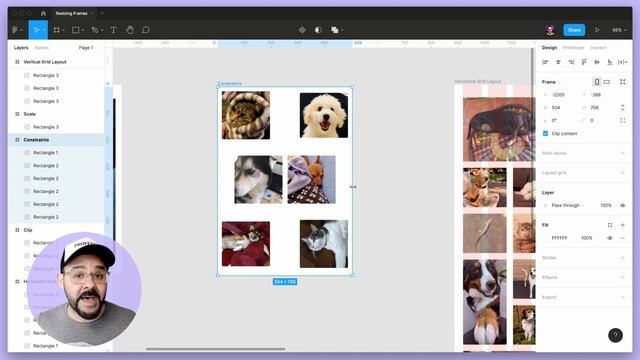
Task: Open the distribute spacing dropdown
Action: pos(622,62)
